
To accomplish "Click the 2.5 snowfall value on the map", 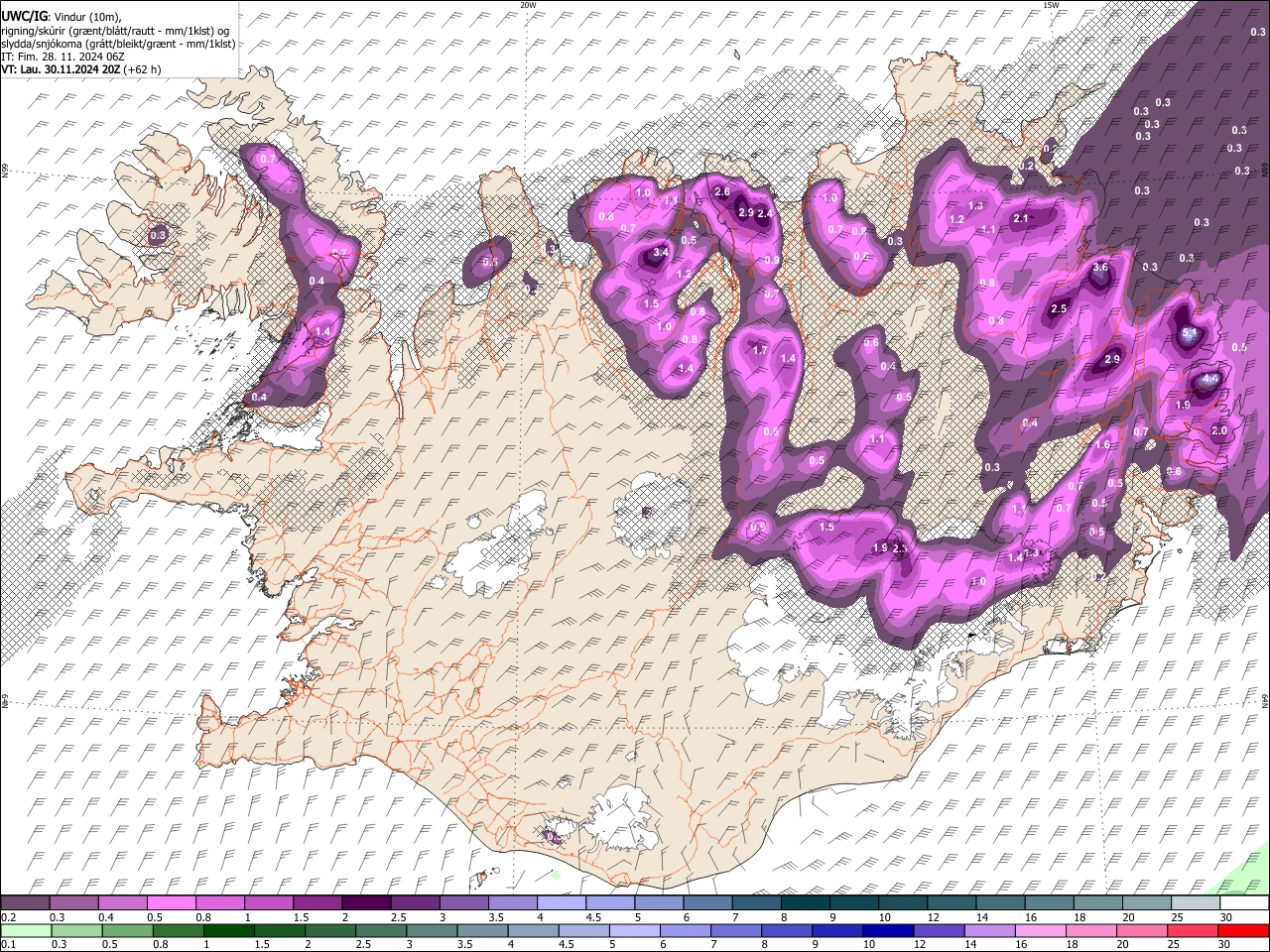I will click(1058, 309).
